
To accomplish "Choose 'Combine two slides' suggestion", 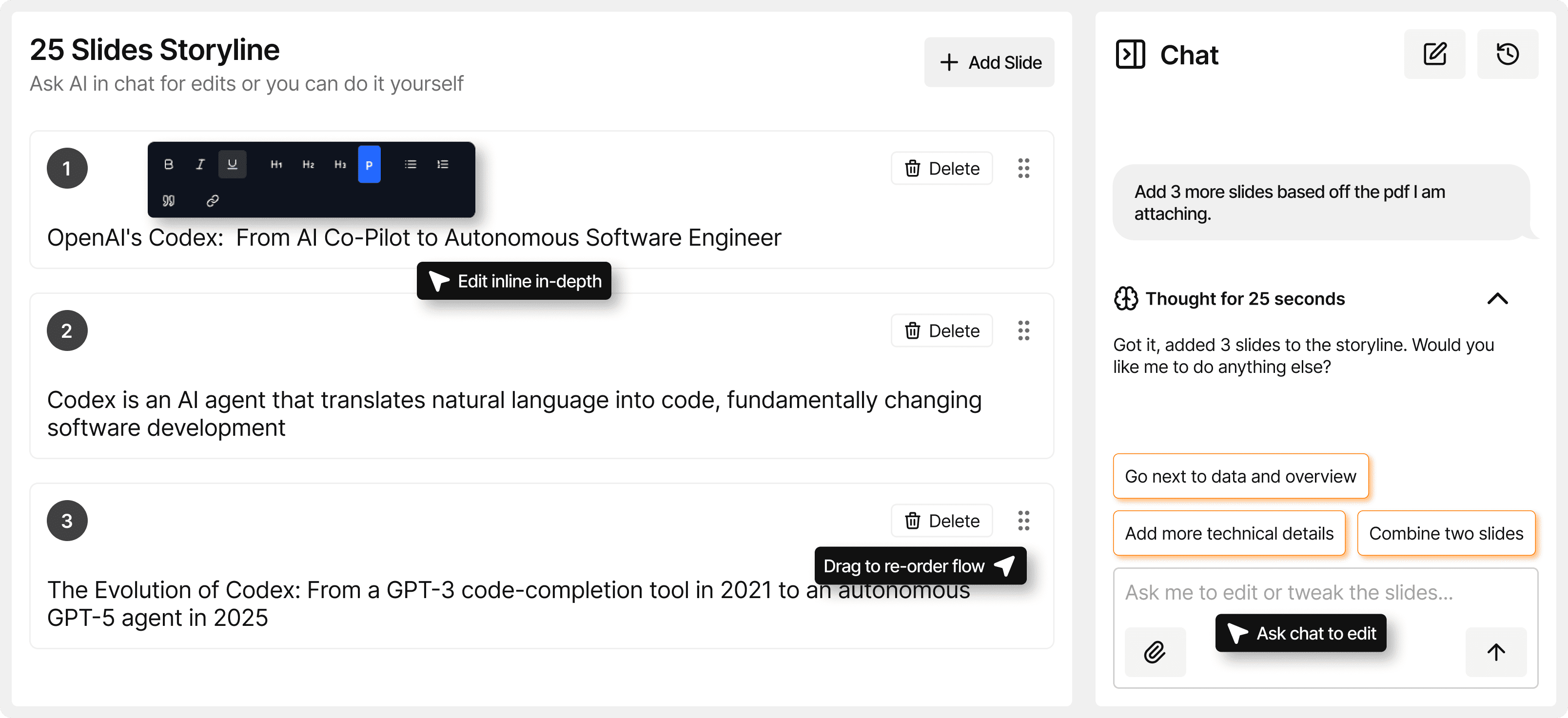I will [1446, 533].
